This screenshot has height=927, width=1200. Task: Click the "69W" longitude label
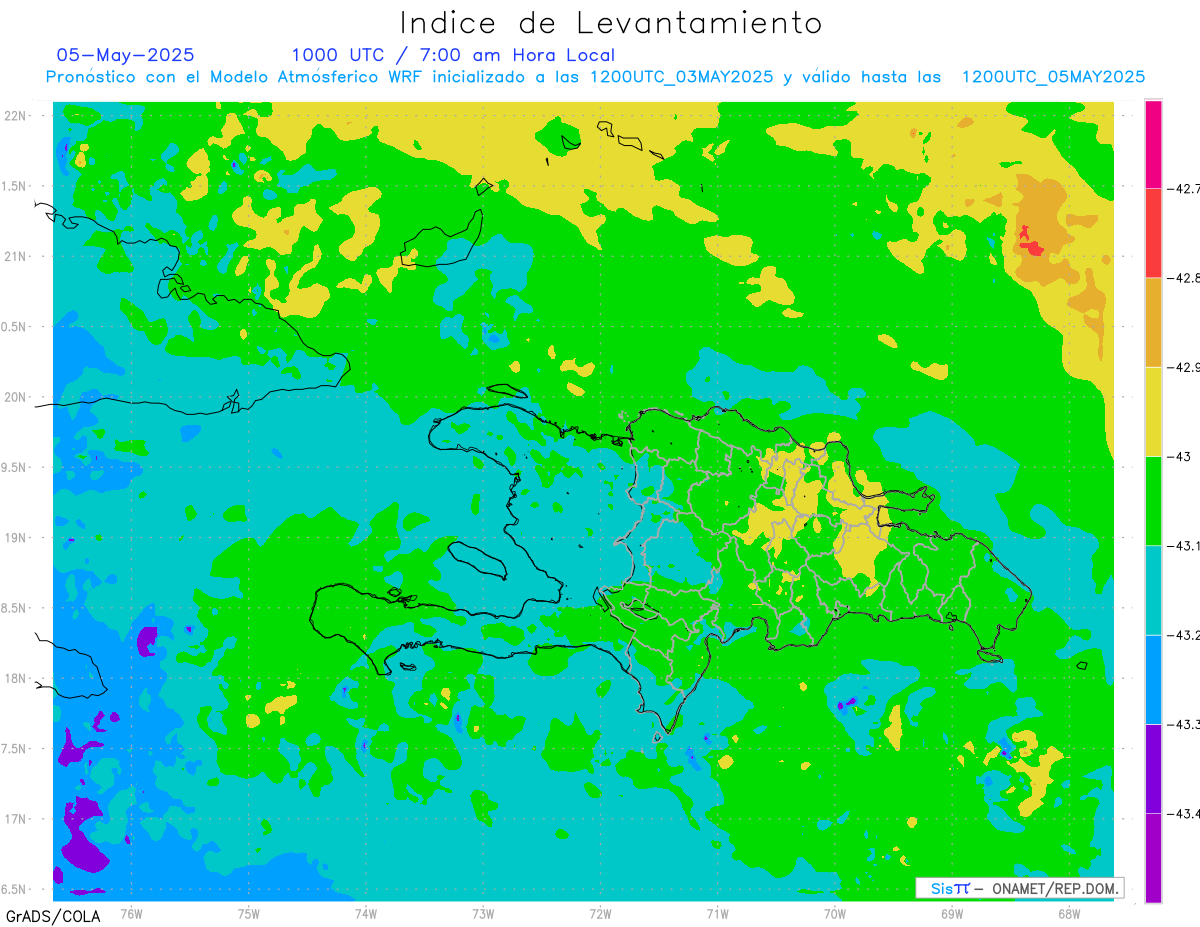(x=951, y=914)
